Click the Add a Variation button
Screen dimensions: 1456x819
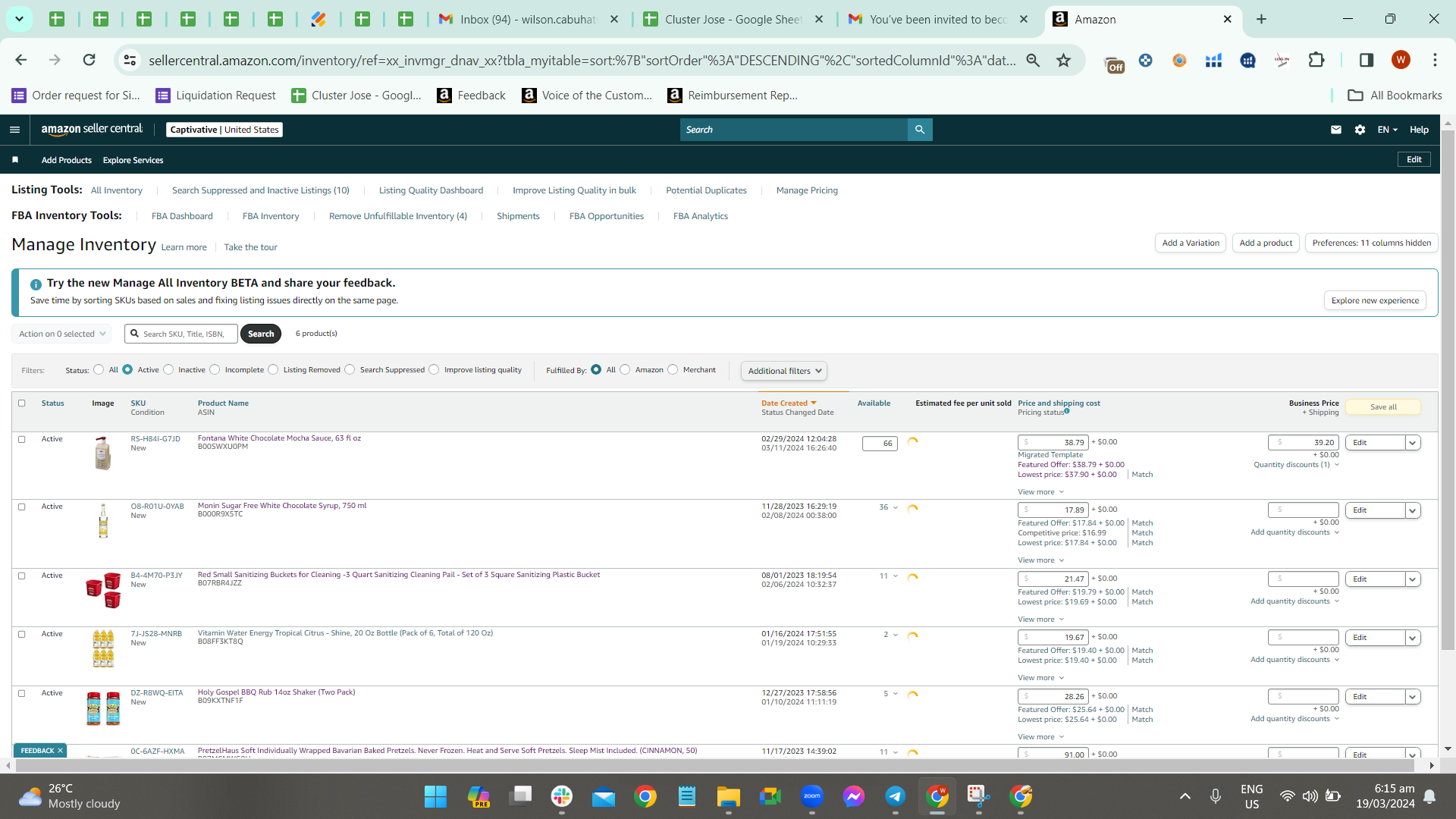[x=1191, y=243]
